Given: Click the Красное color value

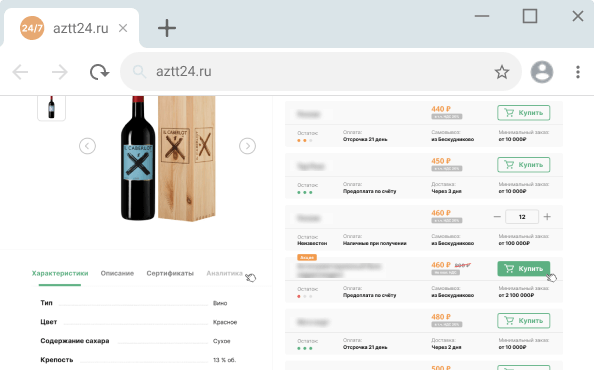Looking at the screenshot, I should tap(225, 322).
